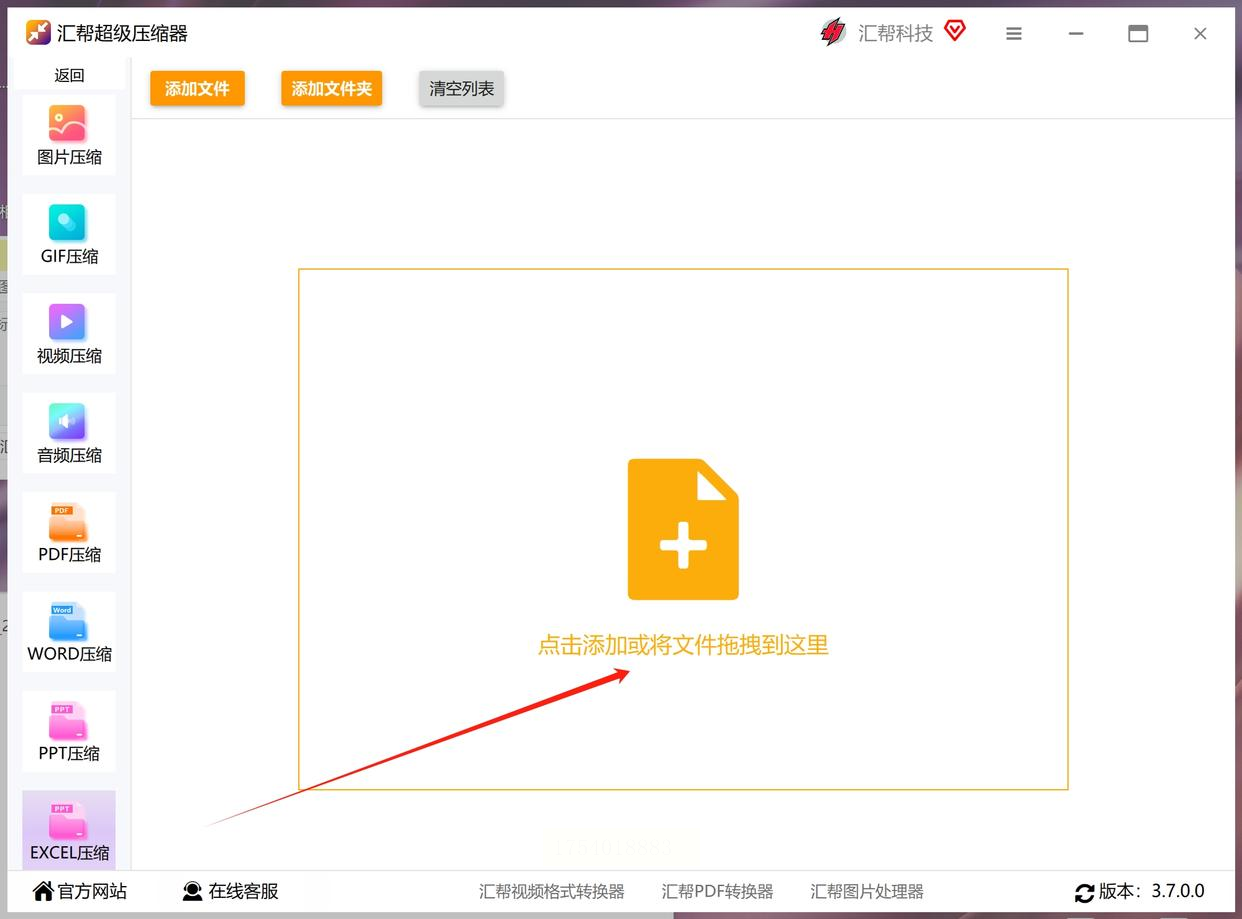
Task: Click the 汇帮超级压缩器 app logo
Action: [x=38, y=33]
